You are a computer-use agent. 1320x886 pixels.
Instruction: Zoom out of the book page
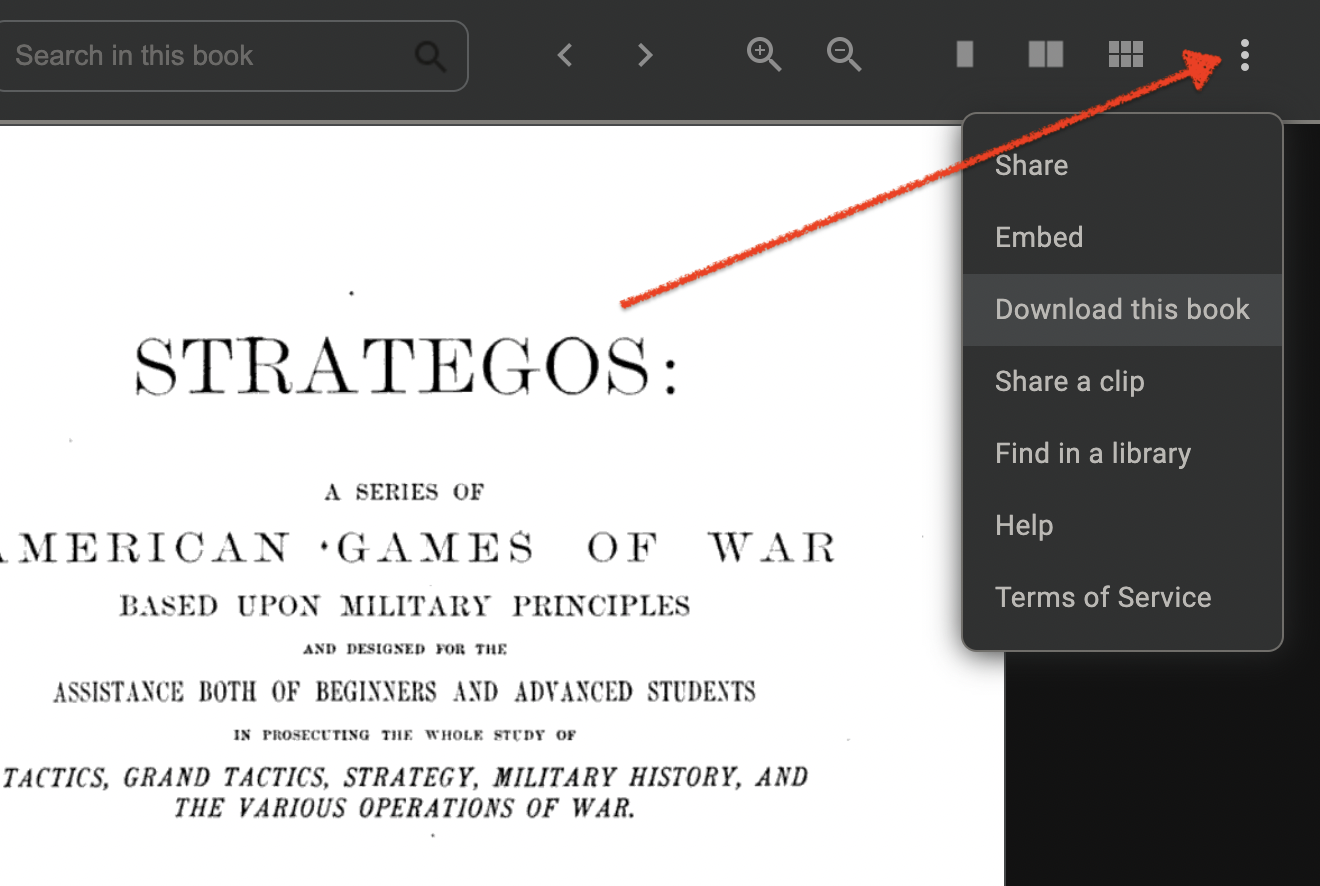[844, 55]
